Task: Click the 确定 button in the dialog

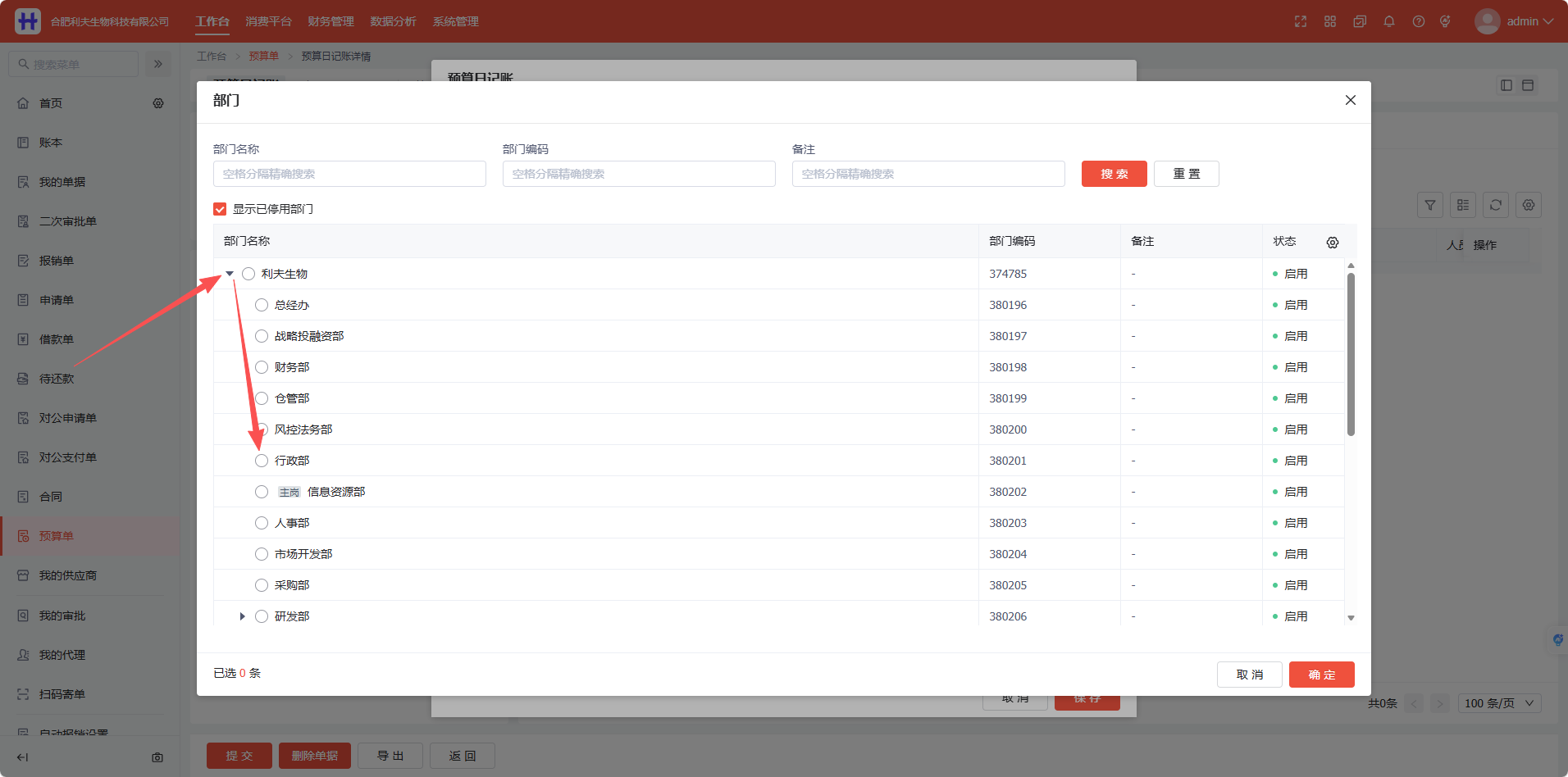Action: [x=1322, y=675]
